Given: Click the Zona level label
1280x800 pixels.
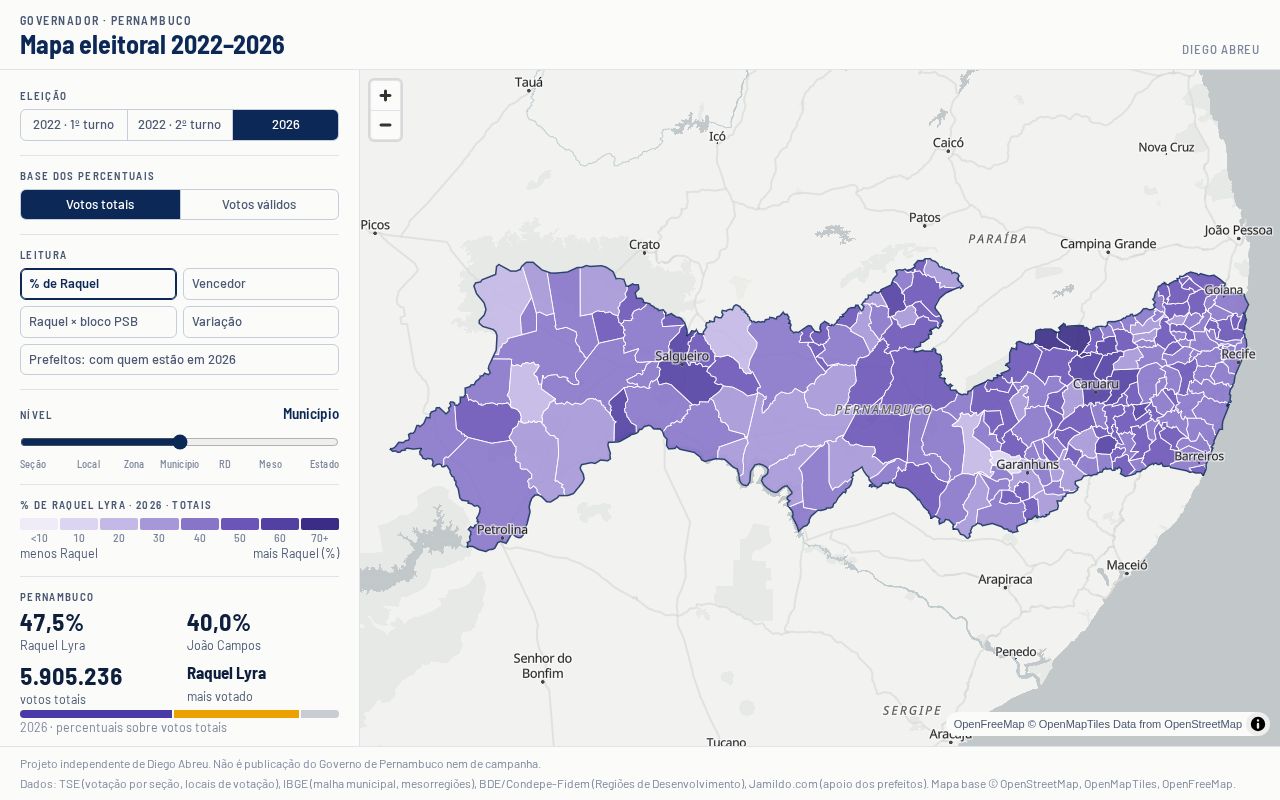Looking at the screenshot, I should click(x=134, y=465).
